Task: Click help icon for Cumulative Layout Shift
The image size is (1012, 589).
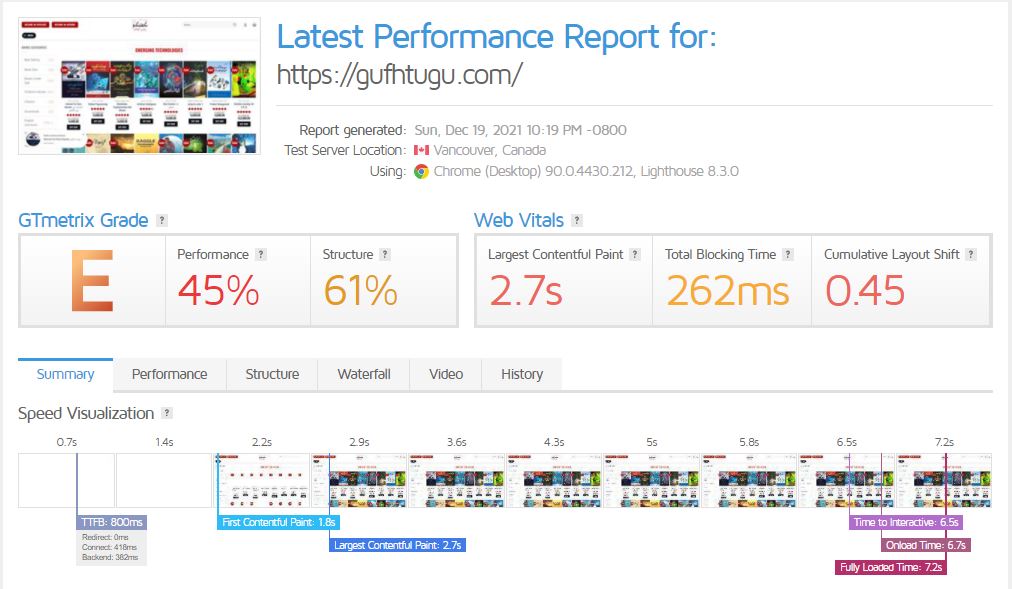Action: coord(971,255)
